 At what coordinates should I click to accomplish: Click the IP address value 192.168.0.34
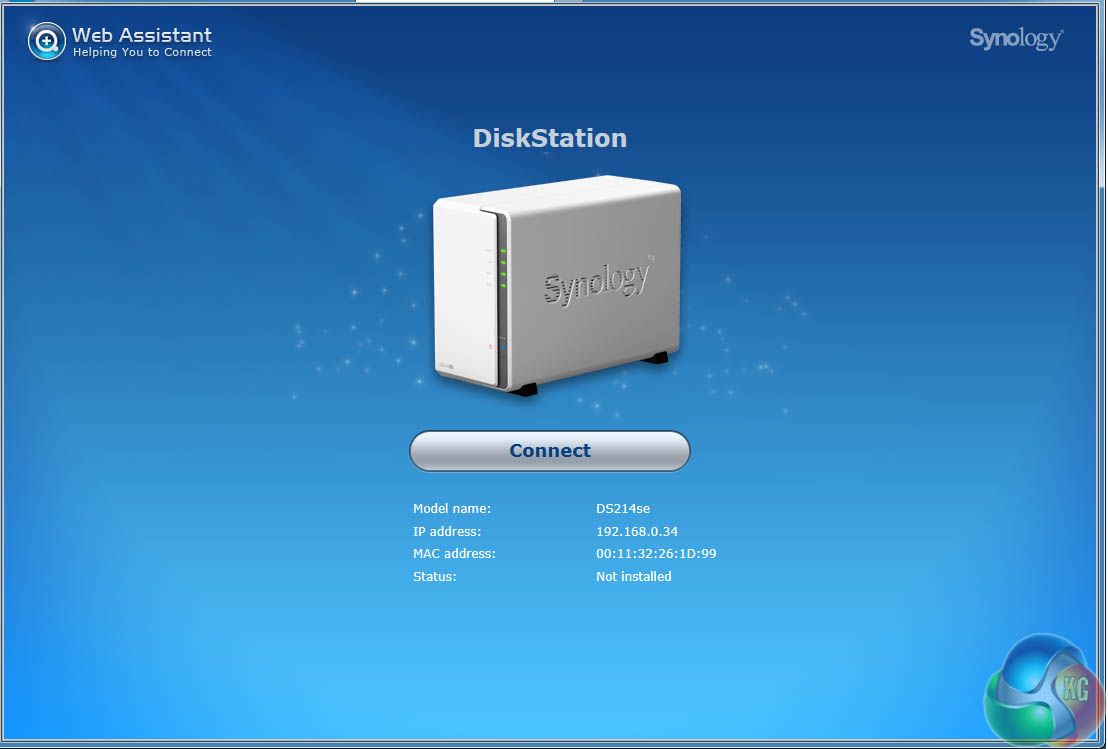coord(637,531)
